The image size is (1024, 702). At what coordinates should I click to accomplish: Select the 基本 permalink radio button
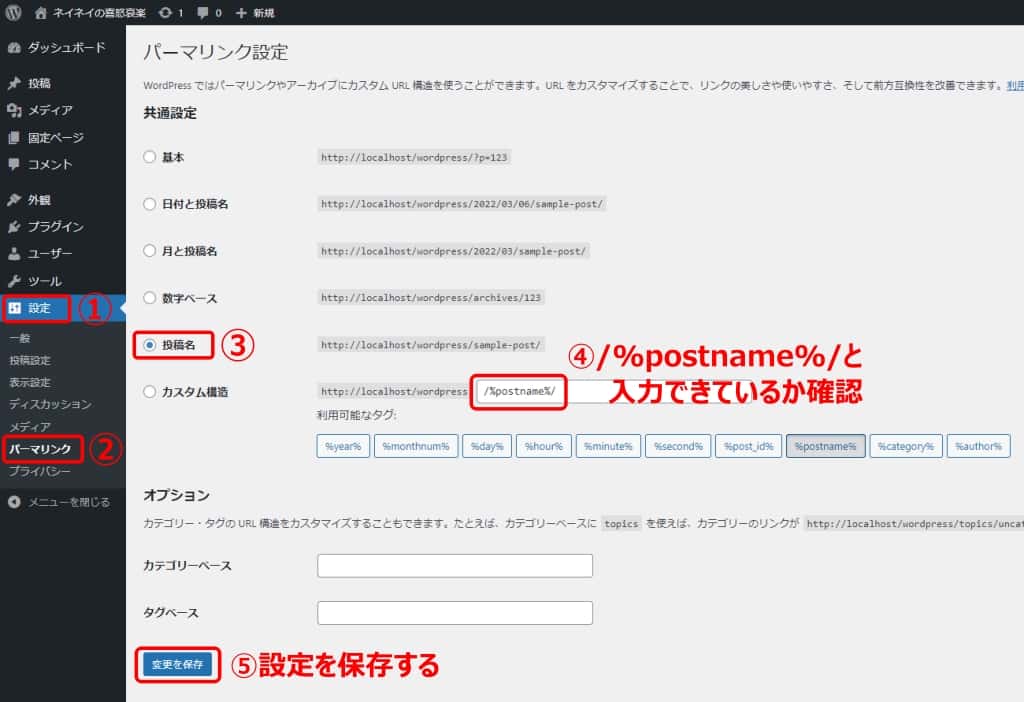pos(150,157)
